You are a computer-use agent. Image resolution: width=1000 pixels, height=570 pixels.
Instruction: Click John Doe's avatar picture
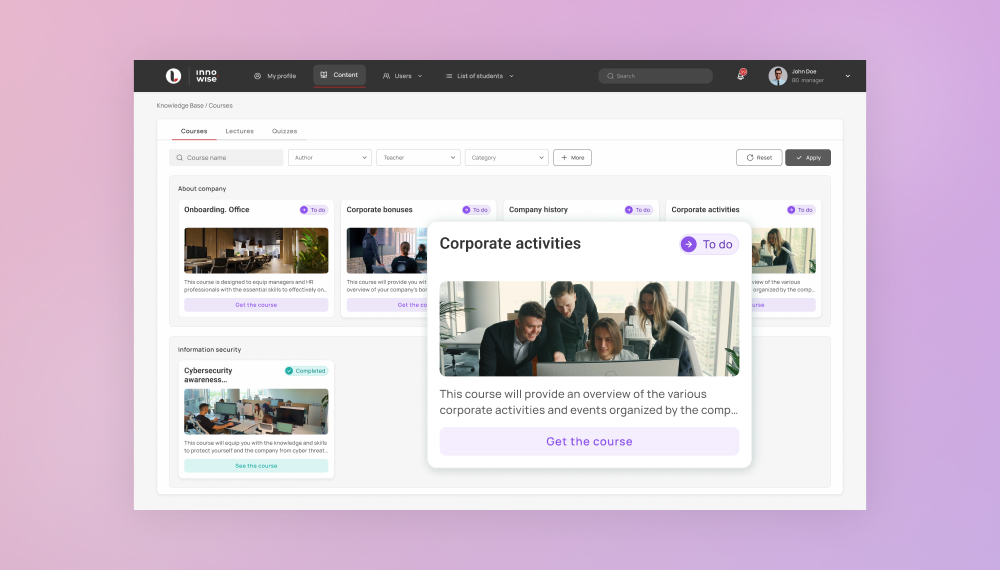[x=777, y=76]
